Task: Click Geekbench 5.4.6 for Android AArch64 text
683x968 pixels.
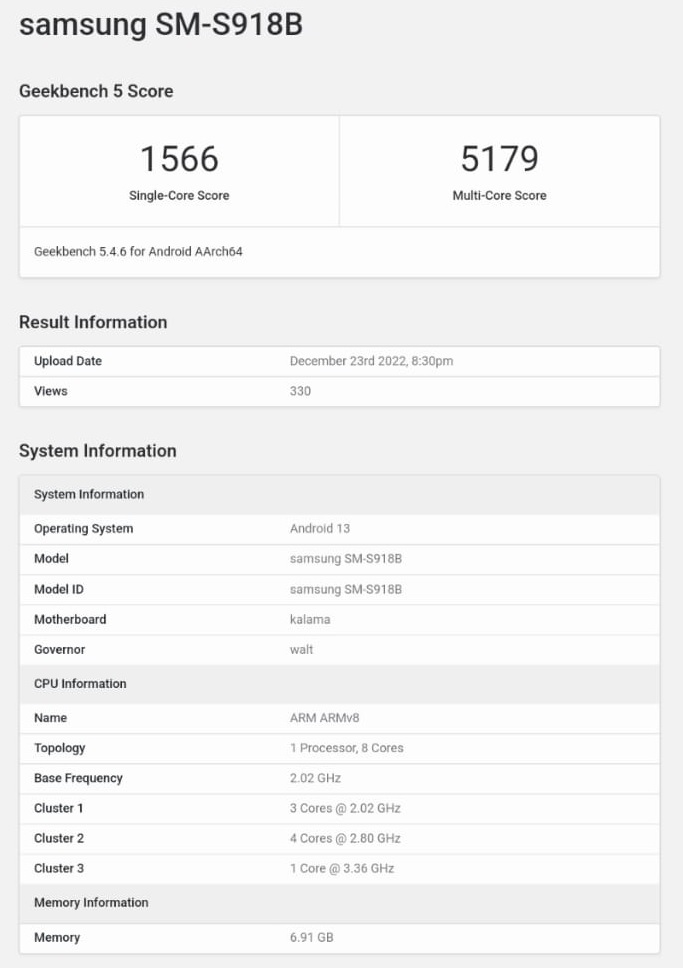Action: [138, 252]
